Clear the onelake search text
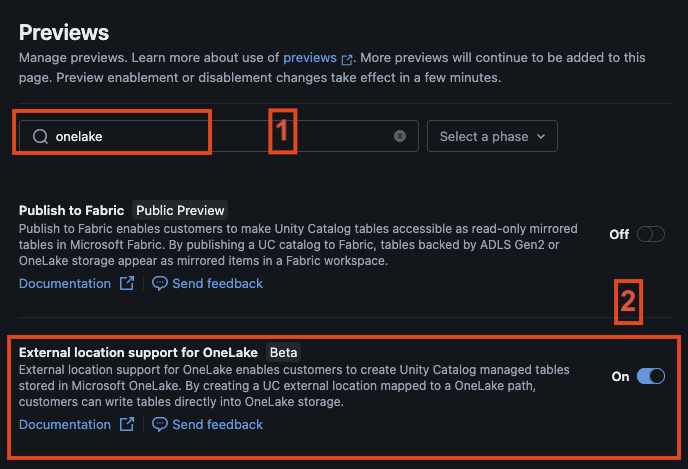The width and height of the screenshot is (688, 469). tap(400, 136)
